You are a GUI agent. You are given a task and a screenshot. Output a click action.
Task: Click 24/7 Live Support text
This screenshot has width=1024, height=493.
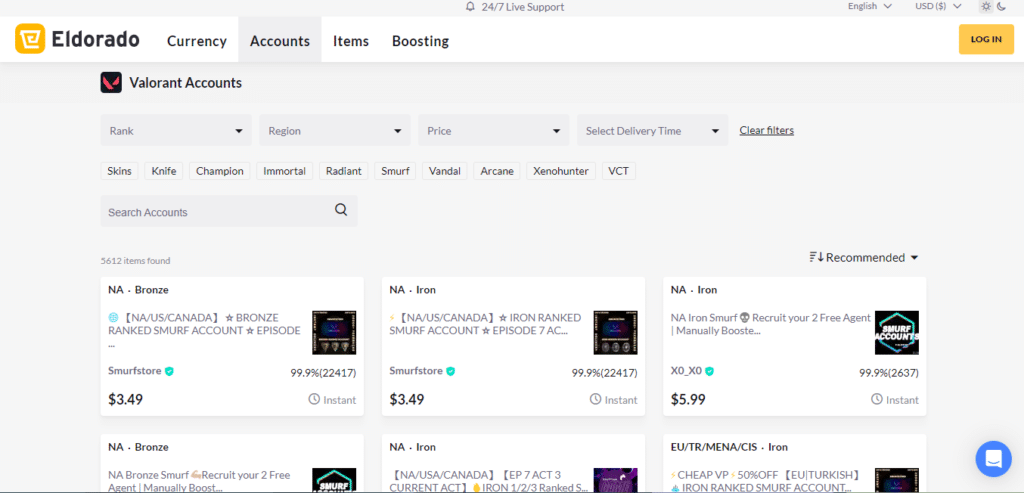(x=522, y=7)
